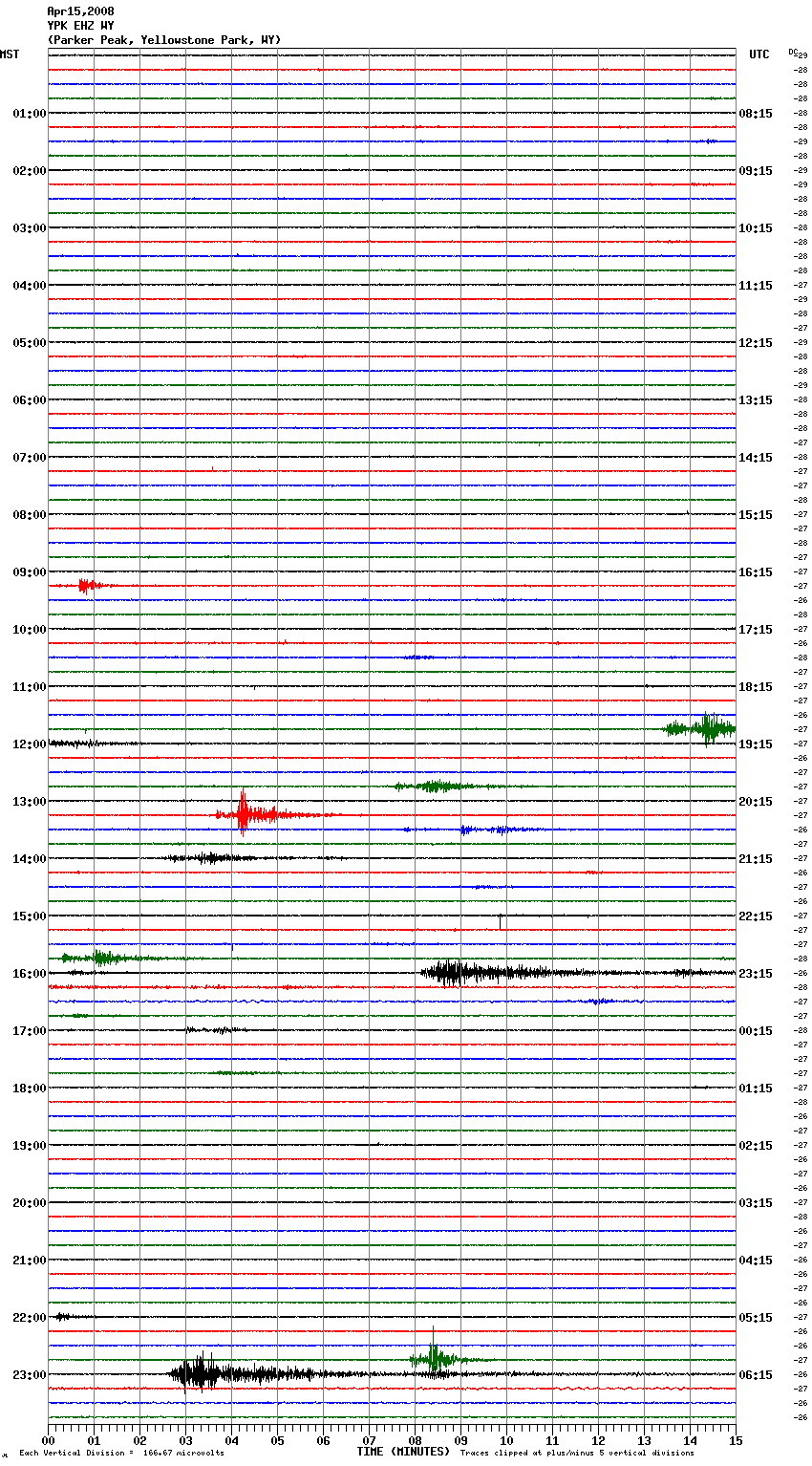
Task: Click the TIME (MINUTES) axis title
Action: point(403,1452)
